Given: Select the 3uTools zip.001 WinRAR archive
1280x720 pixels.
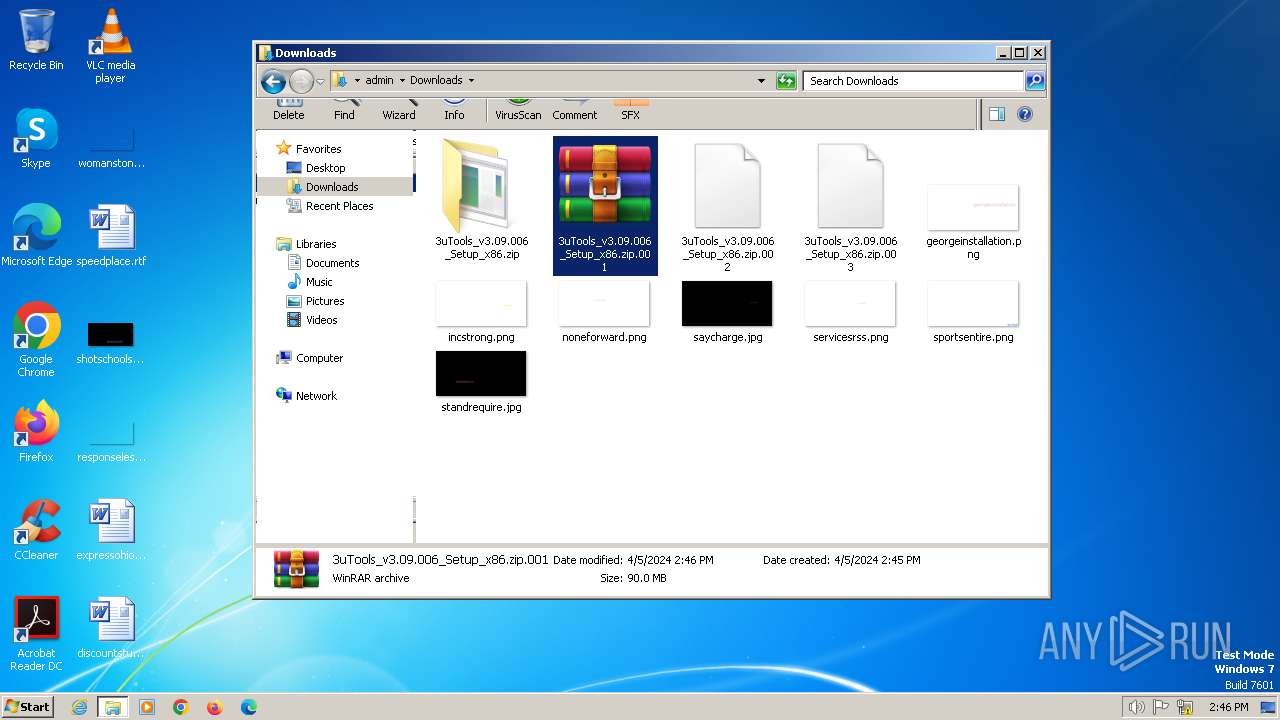Looking at the screenshot, I should (x=605, y=206).
